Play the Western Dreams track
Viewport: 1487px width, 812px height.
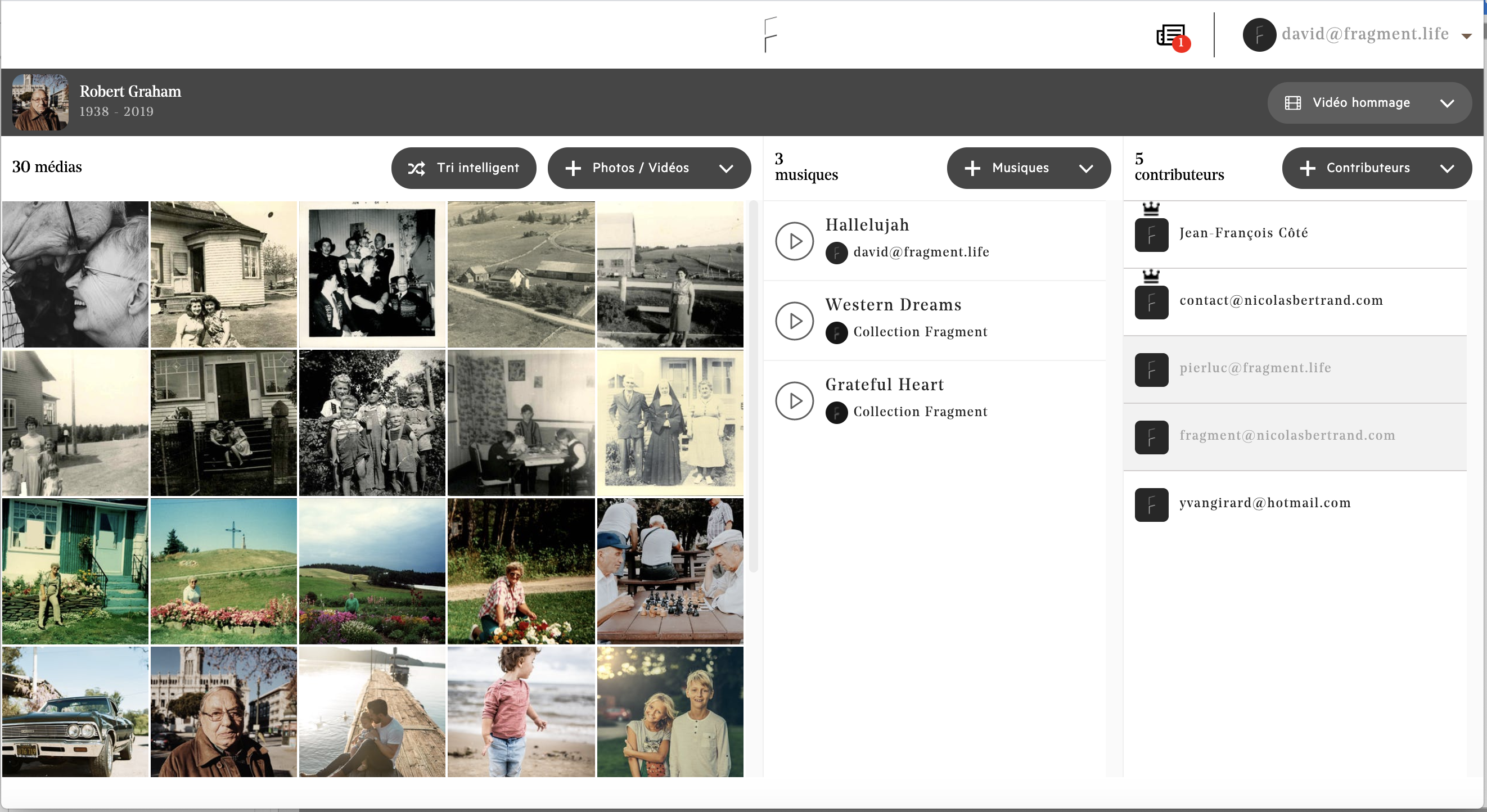[x=794, y=321]
